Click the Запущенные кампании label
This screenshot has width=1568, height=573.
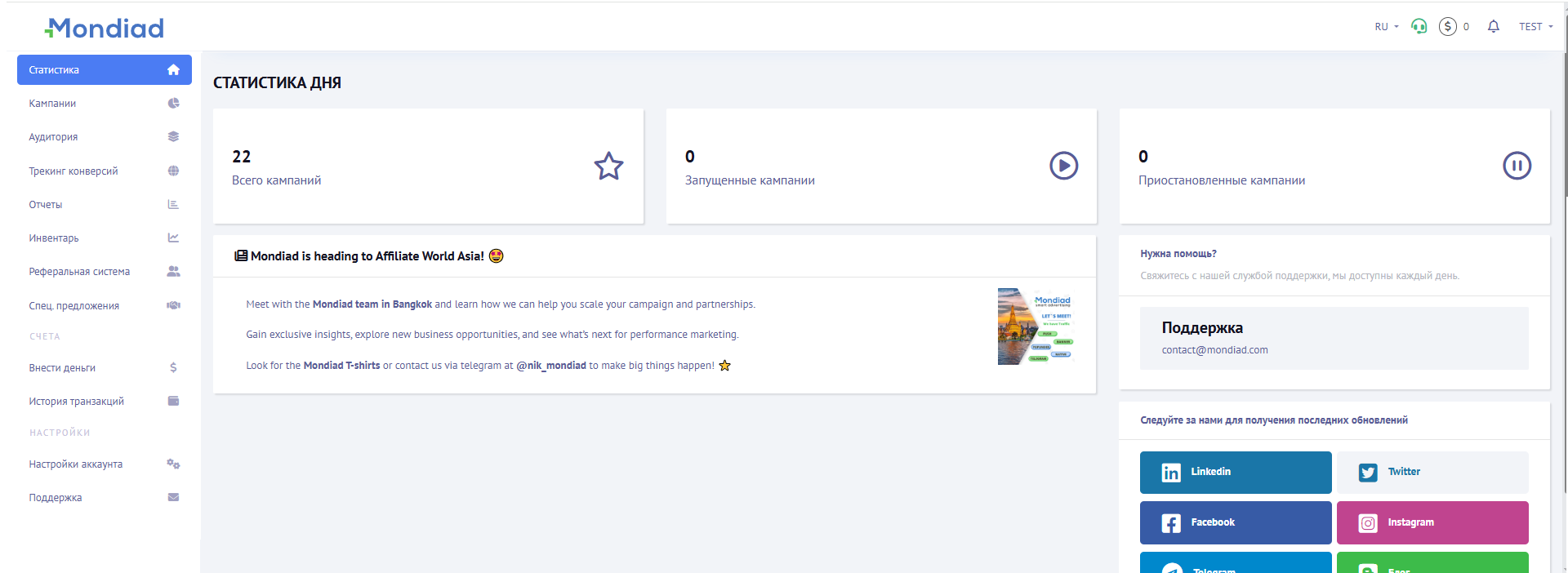coord(750,180)
